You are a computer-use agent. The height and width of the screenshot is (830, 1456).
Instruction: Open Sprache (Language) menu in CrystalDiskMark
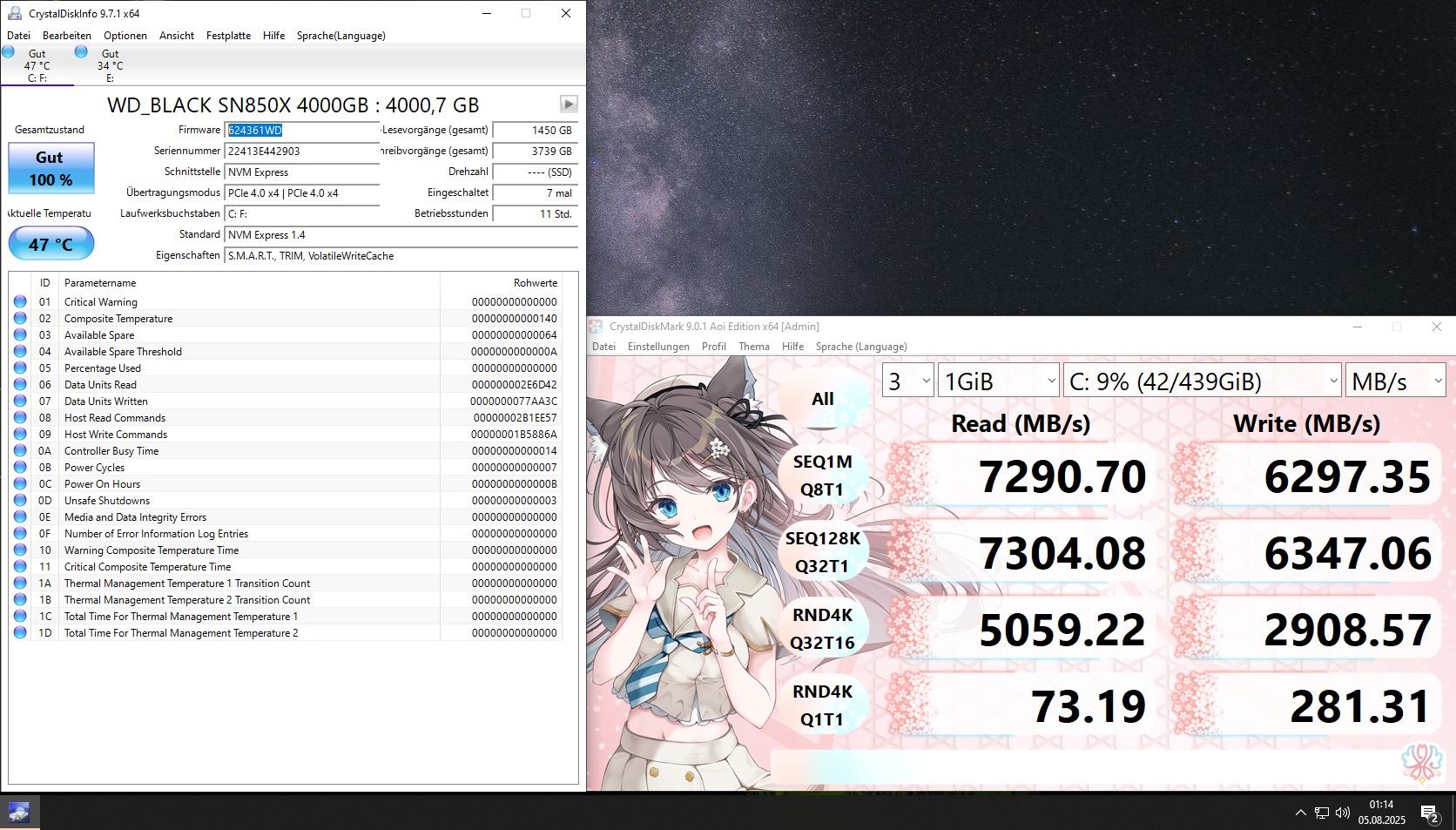click(861, 347)
